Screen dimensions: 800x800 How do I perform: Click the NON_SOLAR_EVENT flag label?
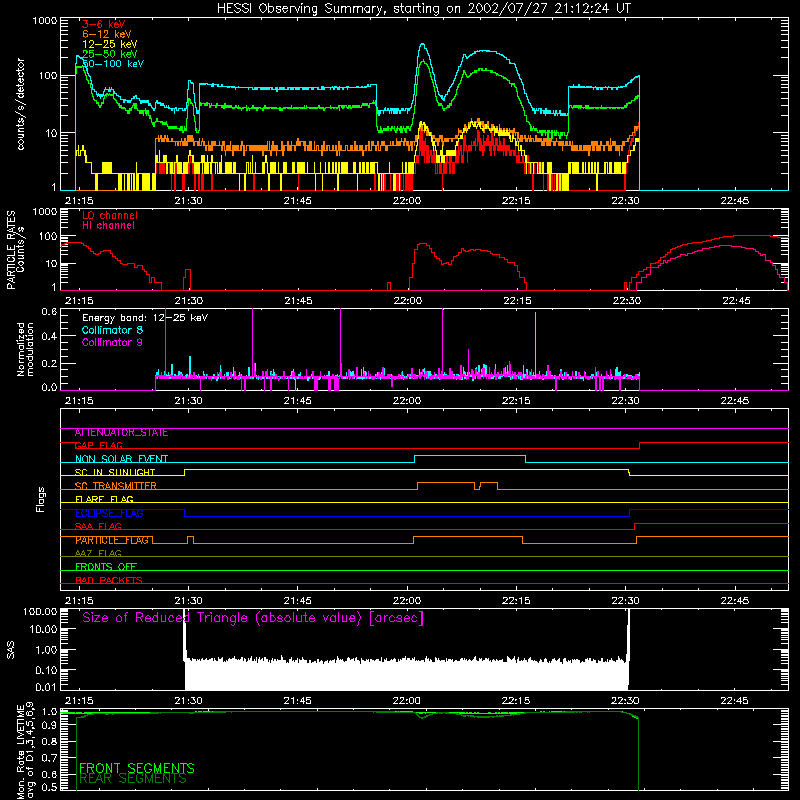pyautogui.click(x=121, y=459)
